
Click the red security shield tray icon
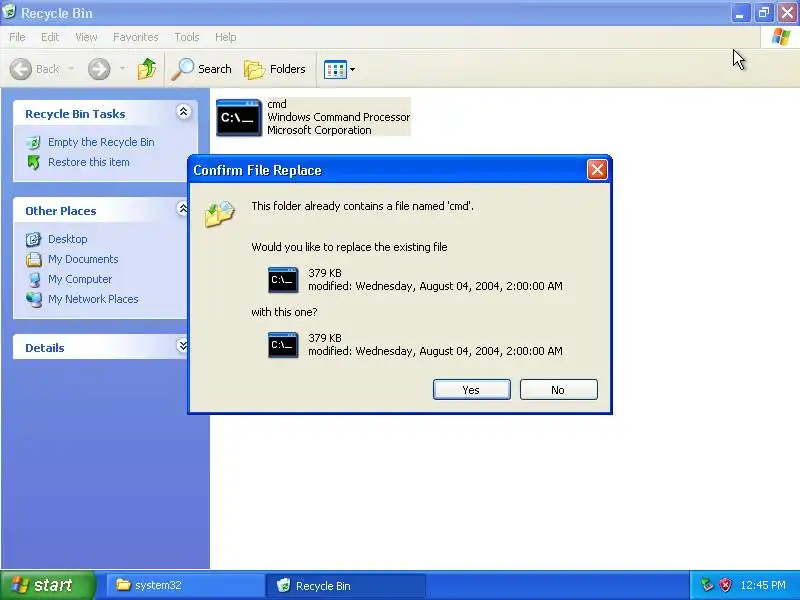725,585
